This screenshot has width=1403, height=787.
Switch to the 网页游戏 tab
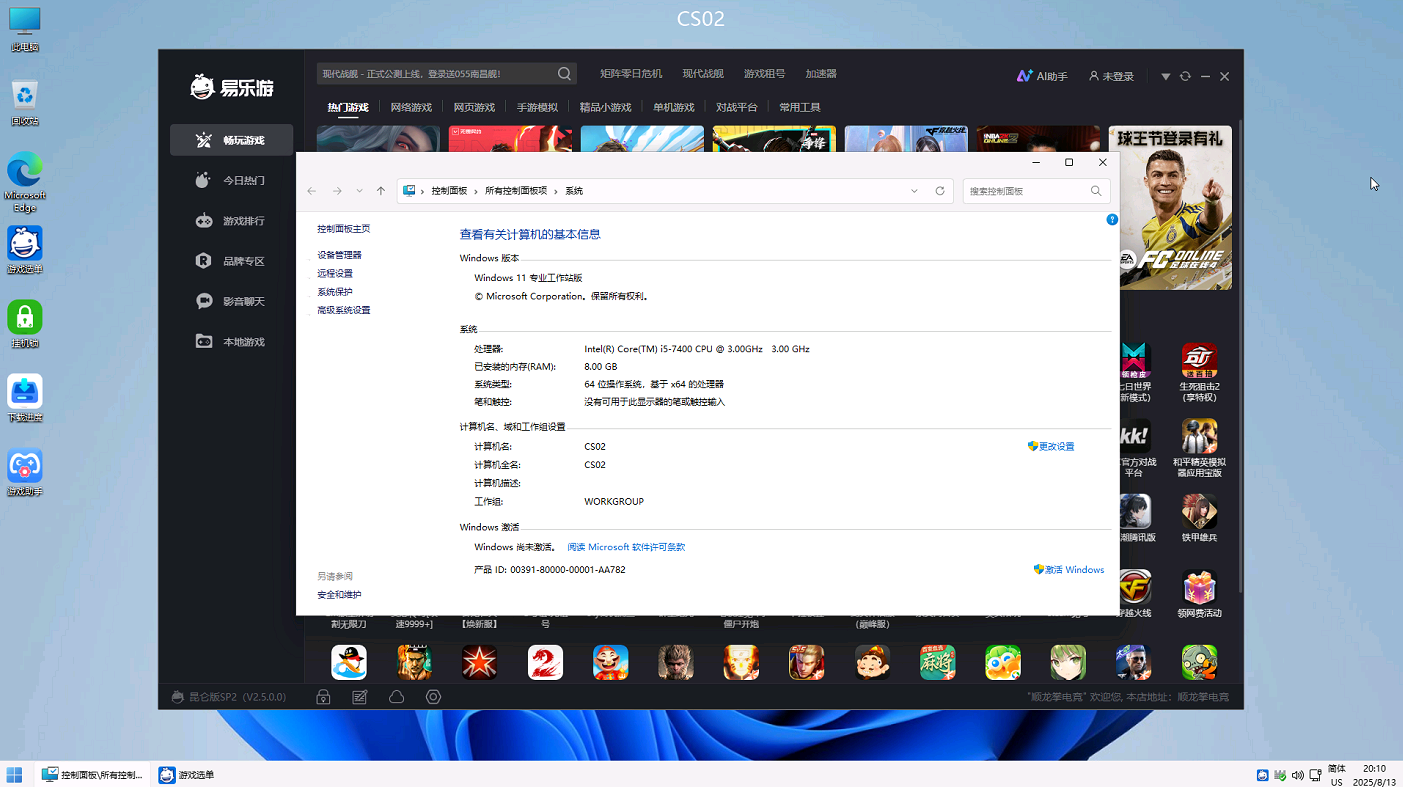click(474, 107)
